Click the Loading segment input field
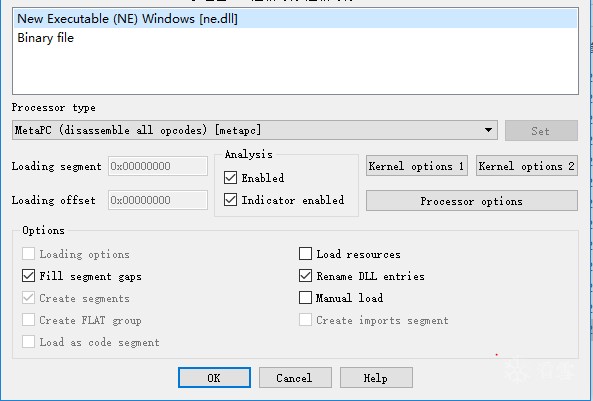The height and width of the screenshot is (401, 593). pyautogui.click(x=158, y=166)
